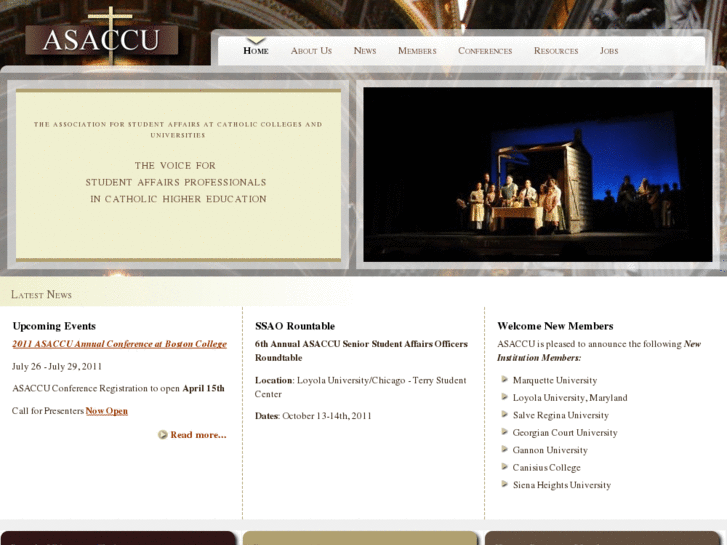The image size is (727, 545).
Task: Click Canisius College list entry
Action: pyautogui.click(x=547, y=468)
